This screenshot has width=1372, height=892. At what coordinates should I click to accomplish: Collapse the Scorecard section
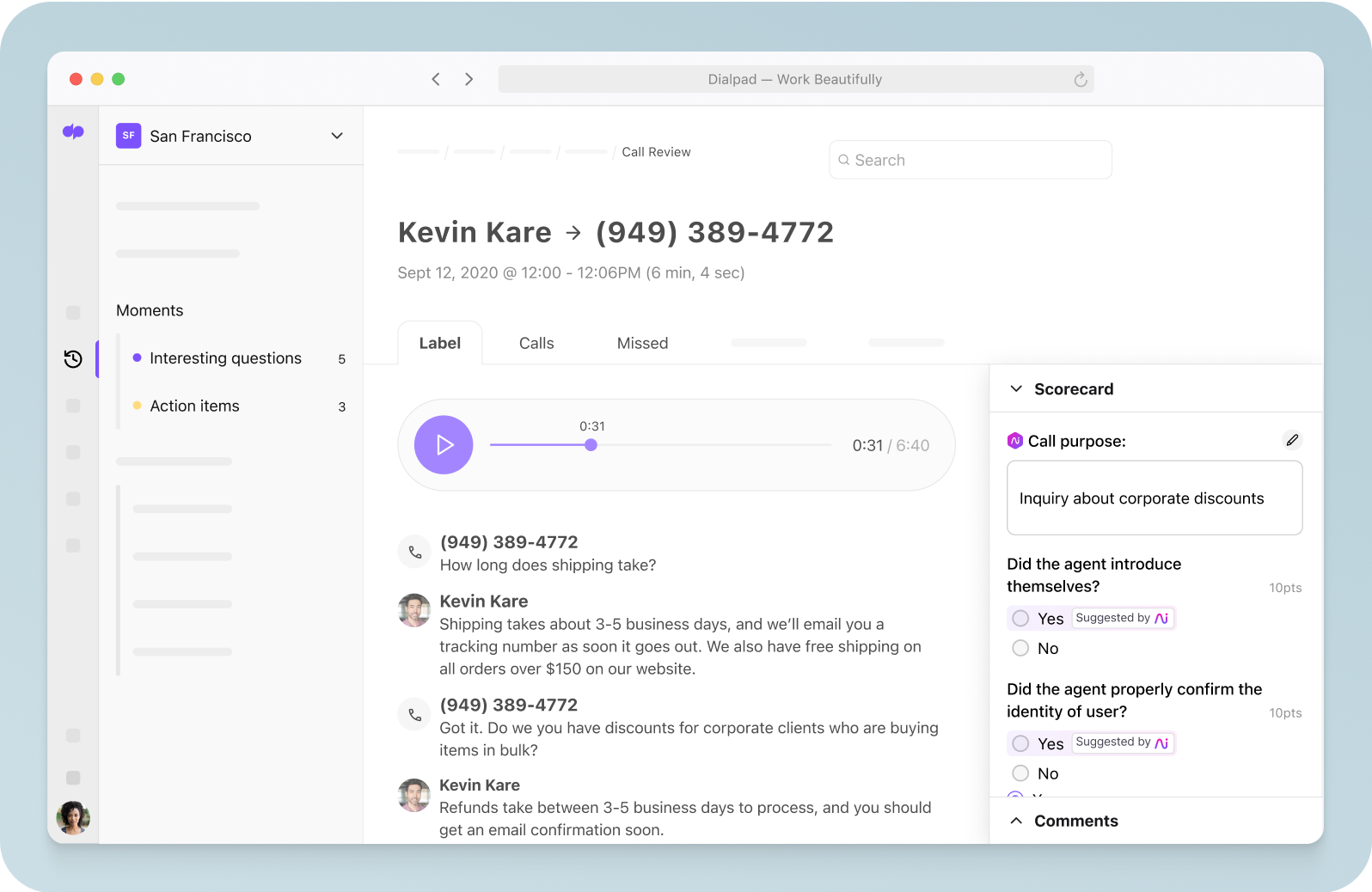tap(1016, 388)
